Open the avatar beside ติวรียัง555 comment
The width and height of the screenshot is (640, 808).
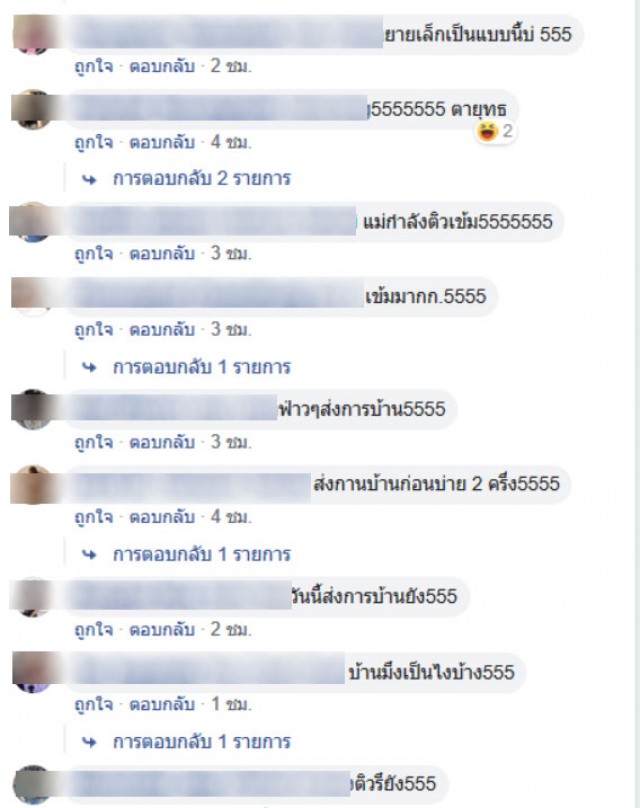pos(32,785)
